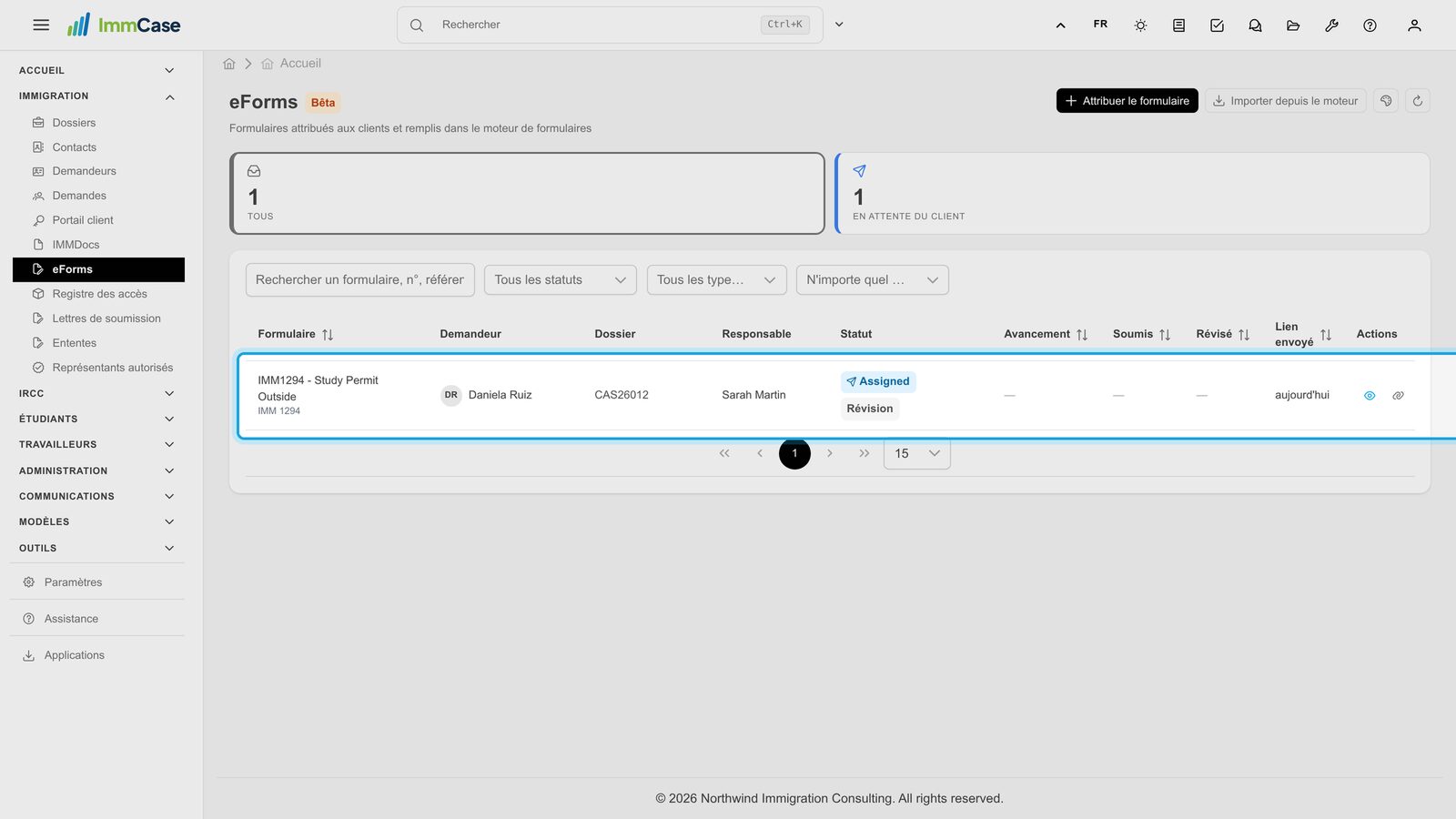Collapse the top toolbar caret
The height and width of the screenshot is (819, 1456).
pos(1060,25)
